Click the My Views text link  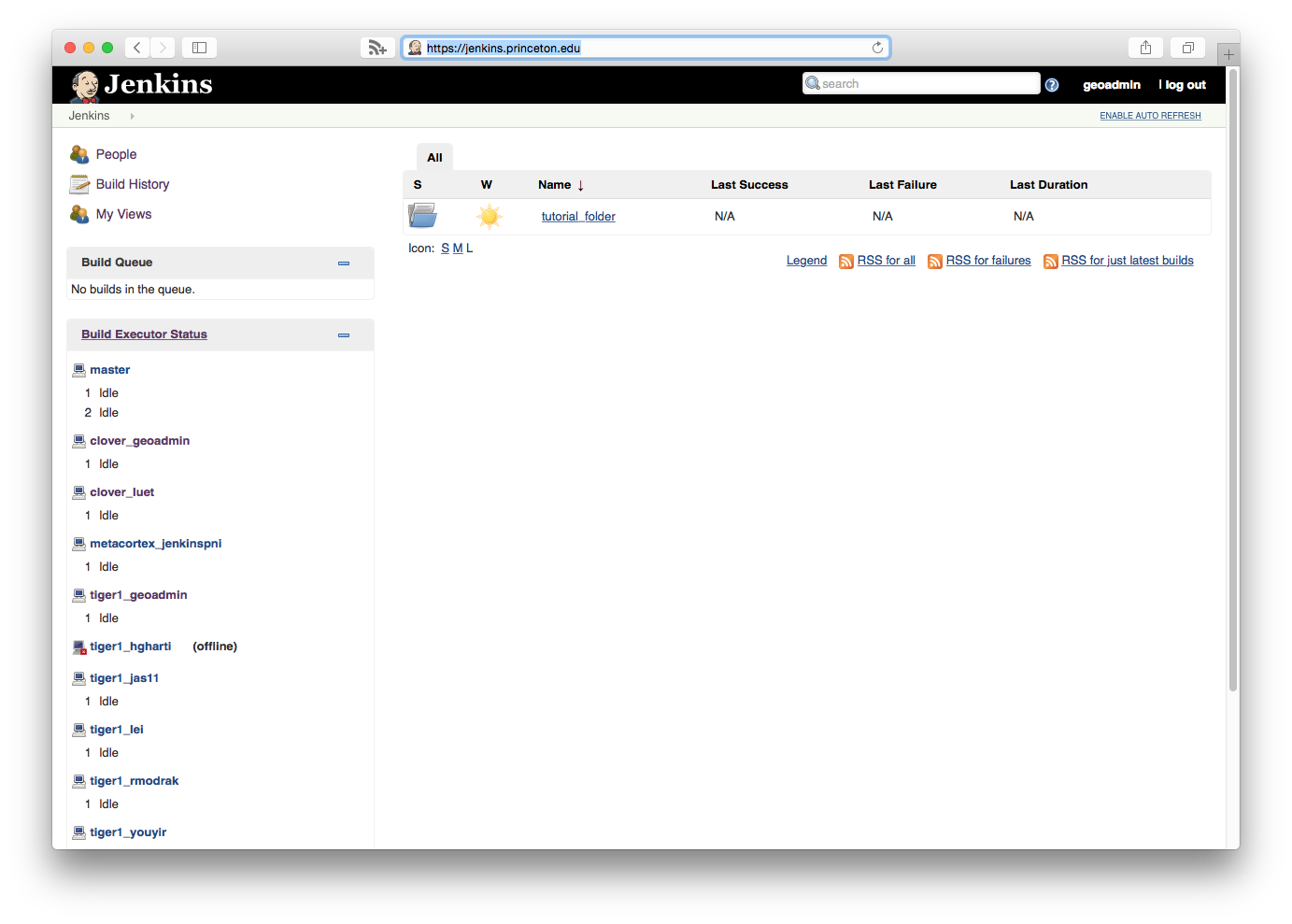click(x=123, y=215)
